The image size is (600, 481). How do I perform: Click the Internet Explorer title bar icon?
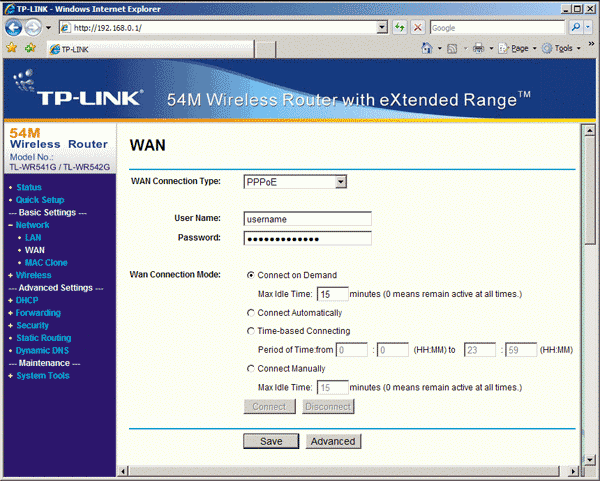pyautogui.click(x=9, y=8)
